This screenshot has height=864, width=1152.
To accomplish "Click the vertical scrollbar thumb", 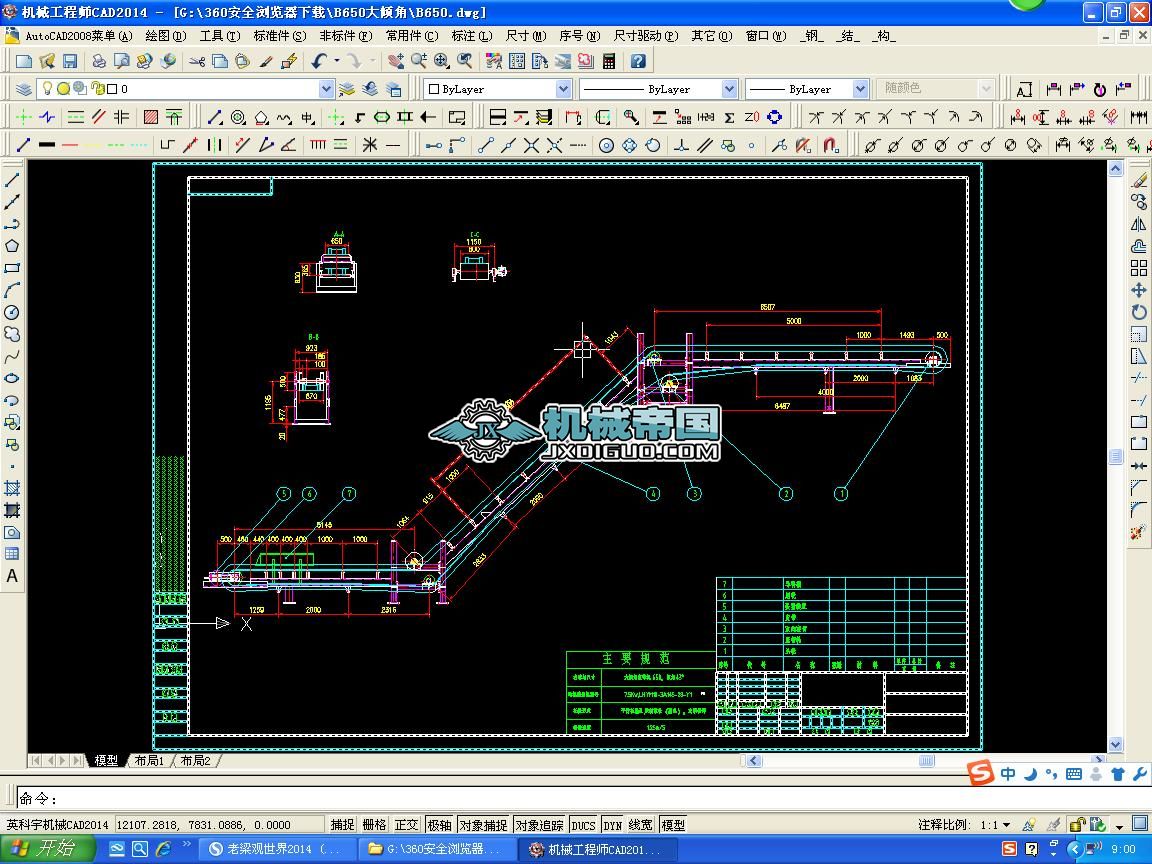I will [x=1115, y=456].
